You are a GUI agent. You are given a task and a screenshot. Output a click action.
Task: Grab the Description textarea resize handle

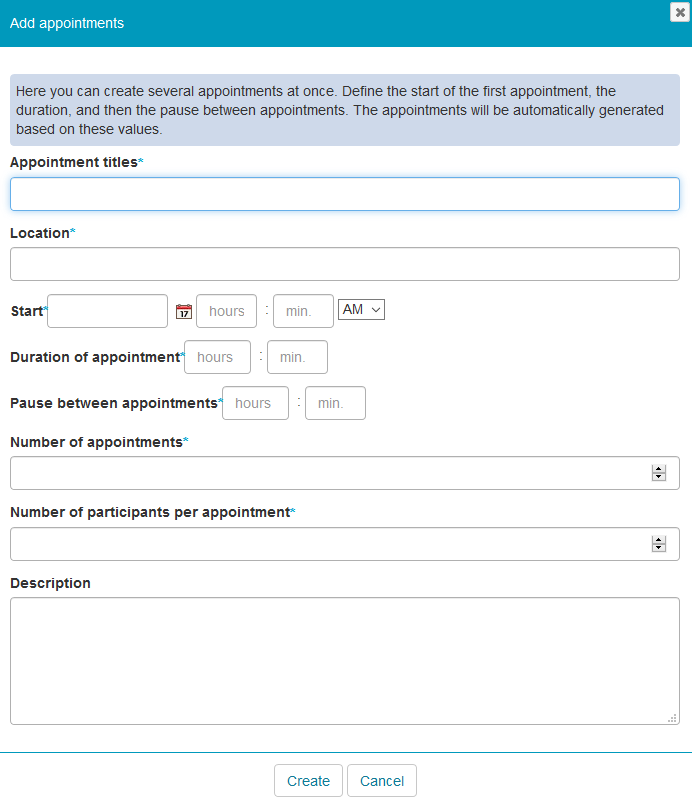coord(673,717)
